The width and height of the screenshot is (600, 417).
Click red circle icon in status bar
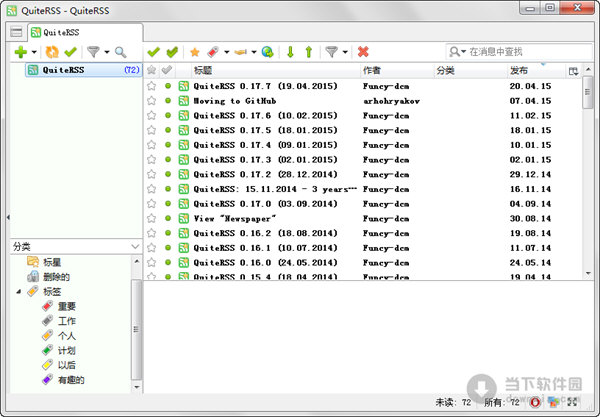click(535, 402)
